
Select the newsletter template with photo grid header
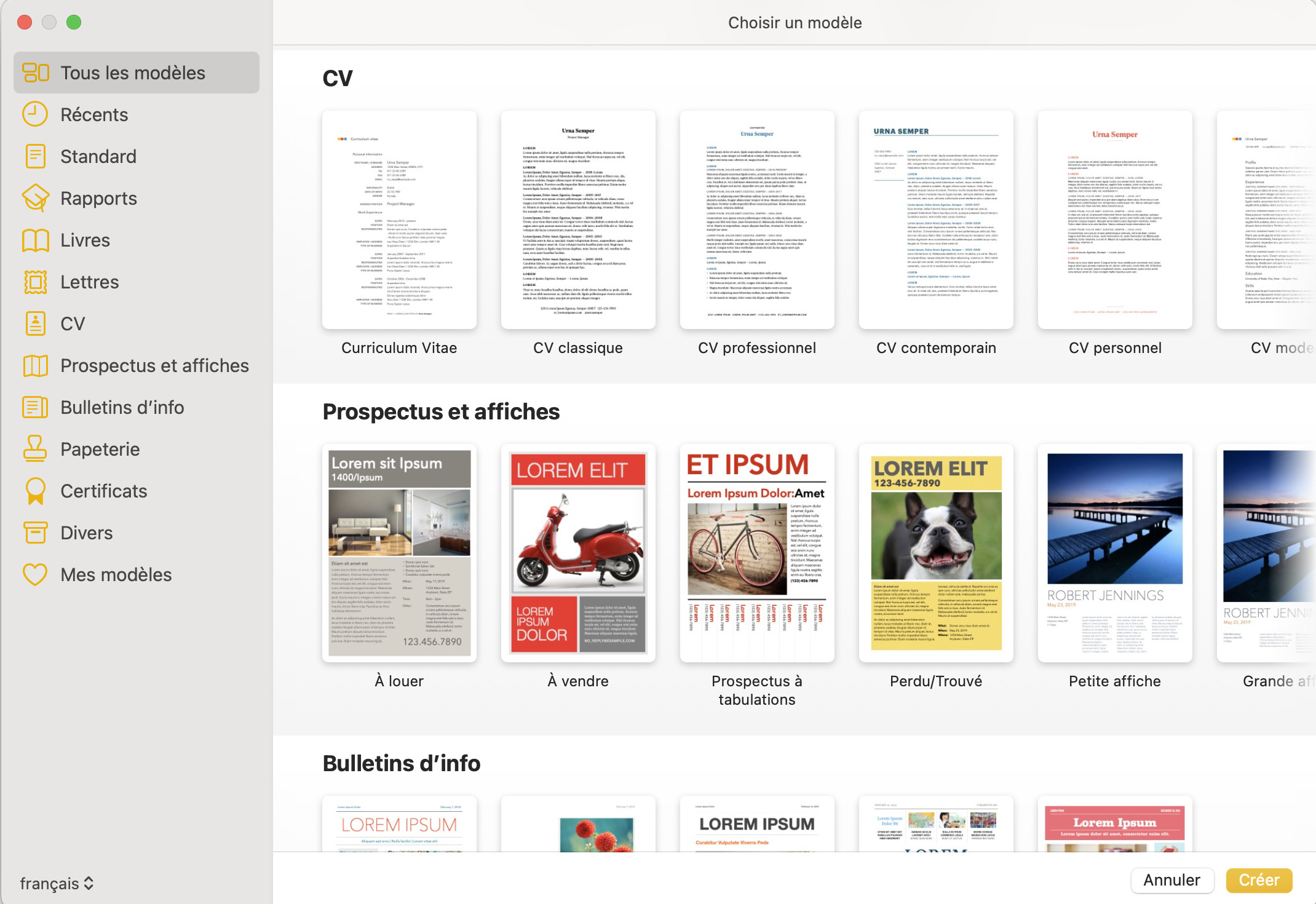click(936, 824)
